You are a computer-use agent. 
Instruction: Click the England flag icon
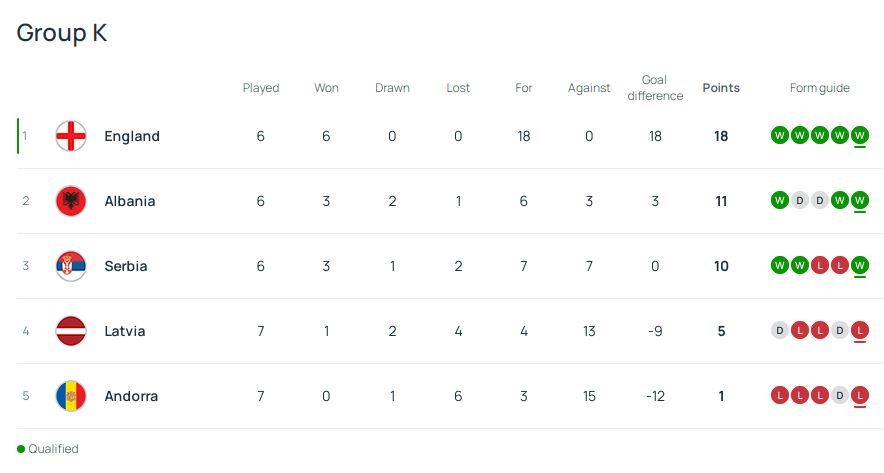pos(71,136)
